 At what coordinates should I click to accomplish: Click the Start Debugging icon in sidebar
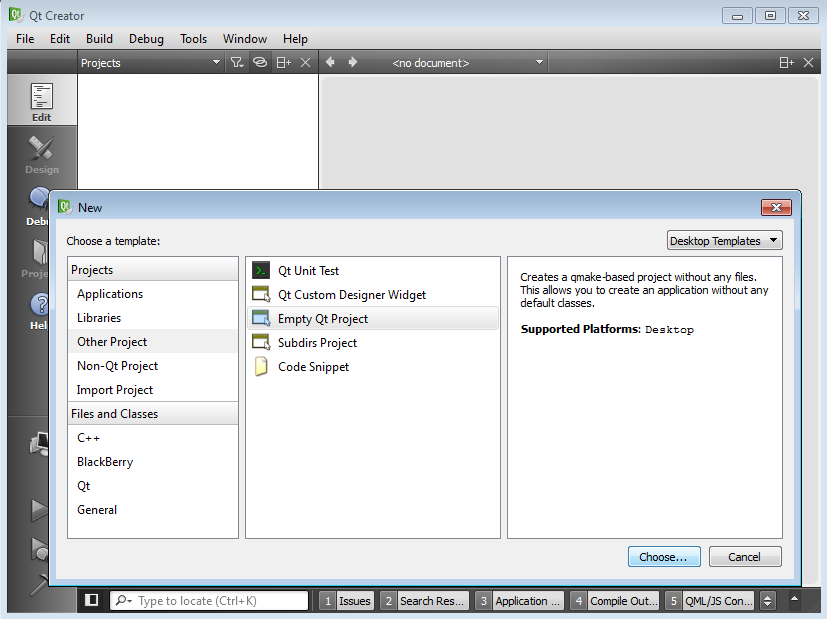tap(39, 549)
